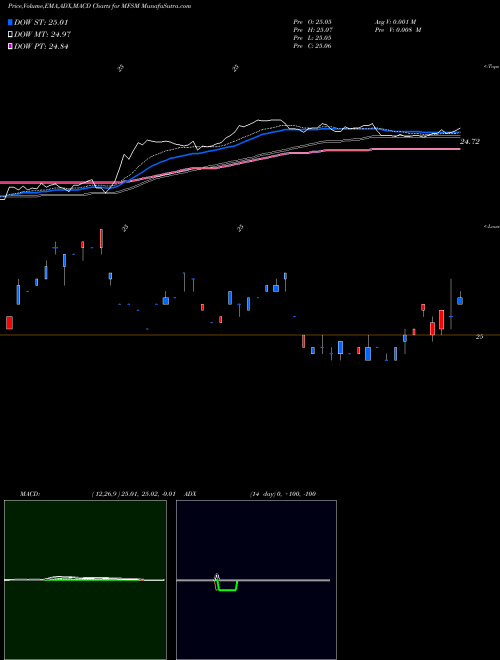Image resolution: width=500 pixels, height=660 pixels.
Task: Click the 'Pre V: 0.008 M' value
Action: point(398,30)
